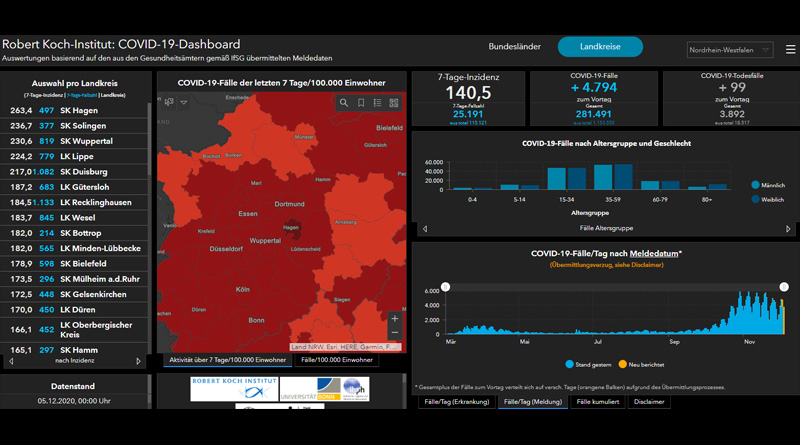Select SK Bielefeld in the list

pyautogui.click(x=74, y=264)
